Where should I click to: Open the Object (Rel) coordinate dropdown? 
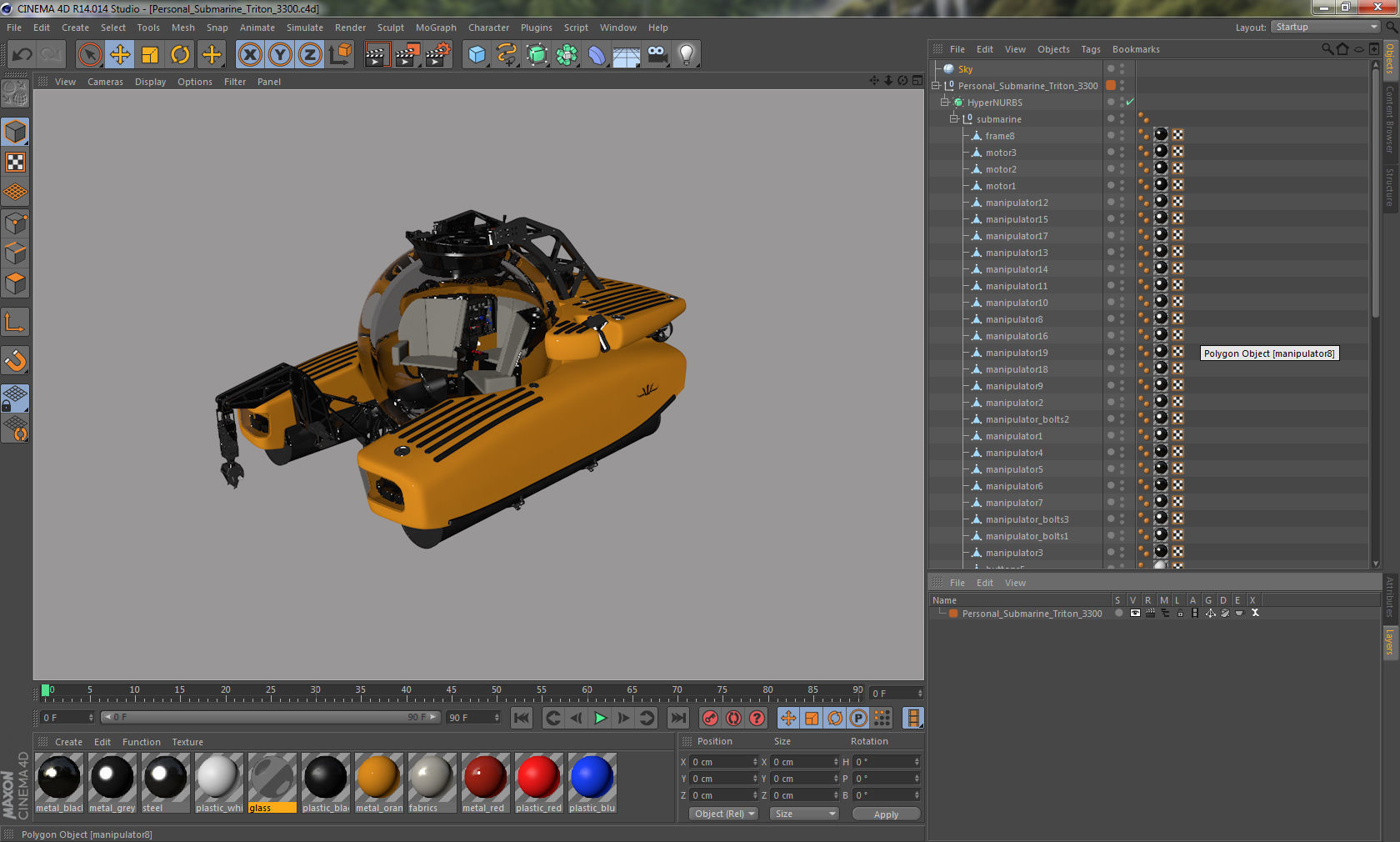coord(724,814)
